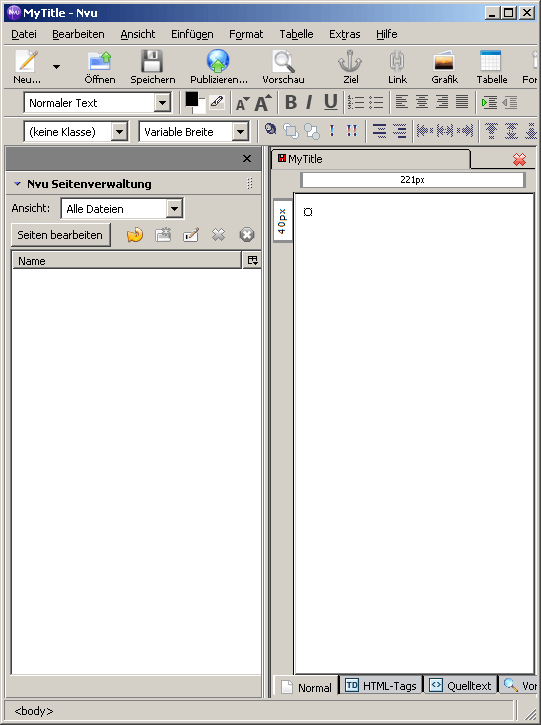Click the bring to front icon
The width and height of the screenshot is (541, 725).
point(291,131)
